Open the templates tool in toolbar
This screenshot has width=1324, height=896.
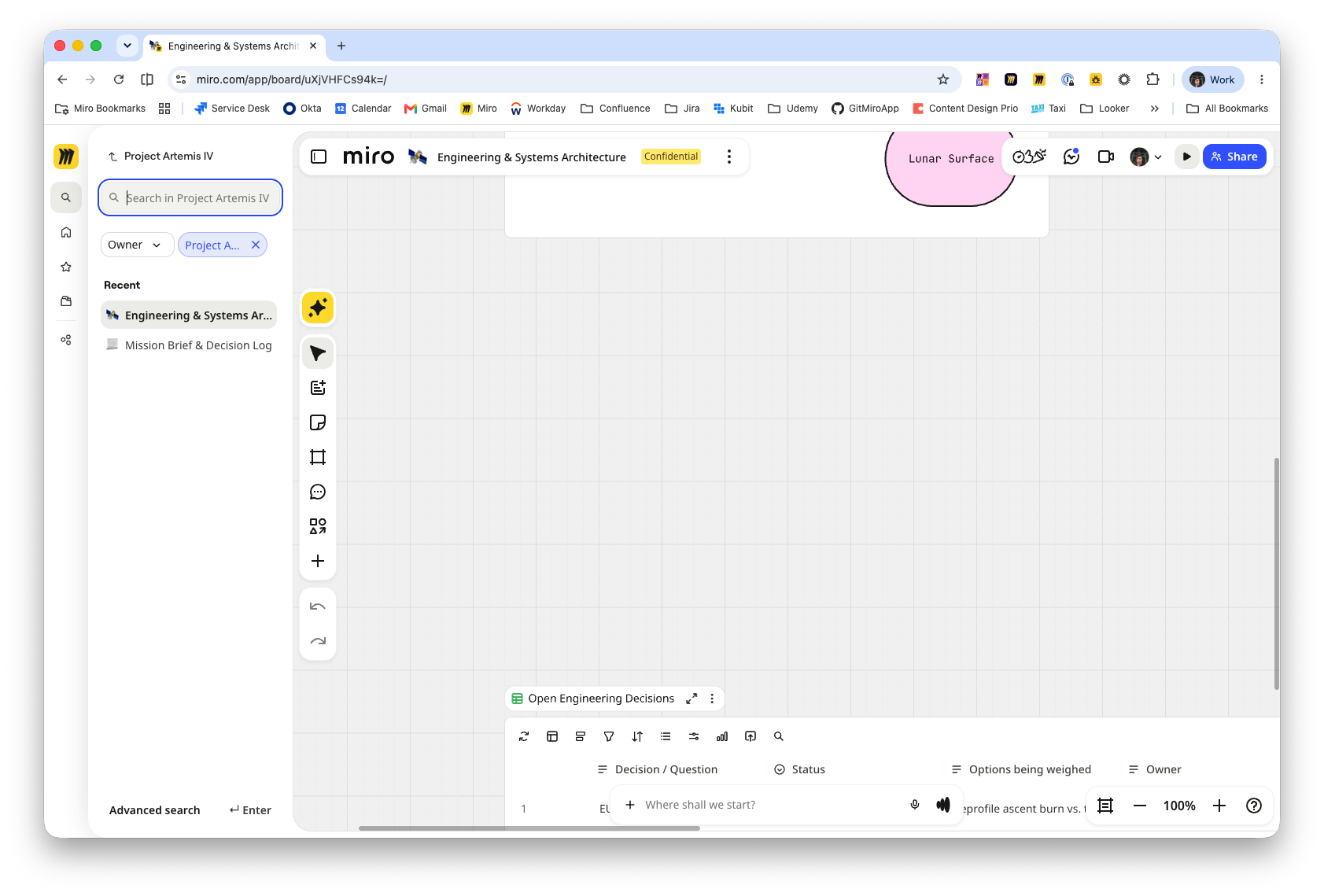pyautogui.click(x=318, y=388)
